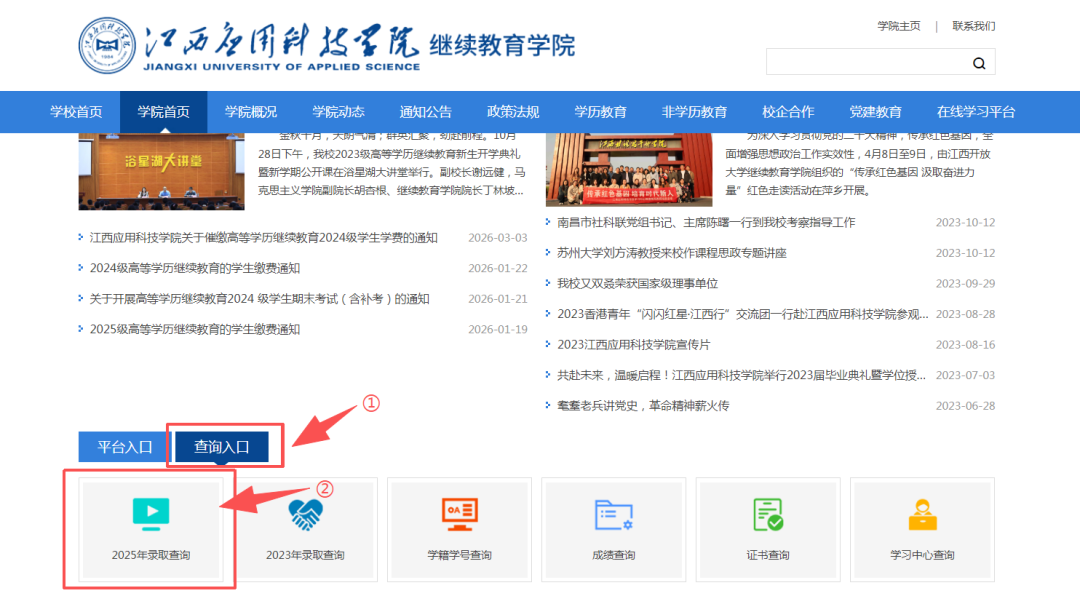Select the 学习中心查询 person icon
This screenshot has width=1080, height=596.
(x=921, y=515)
